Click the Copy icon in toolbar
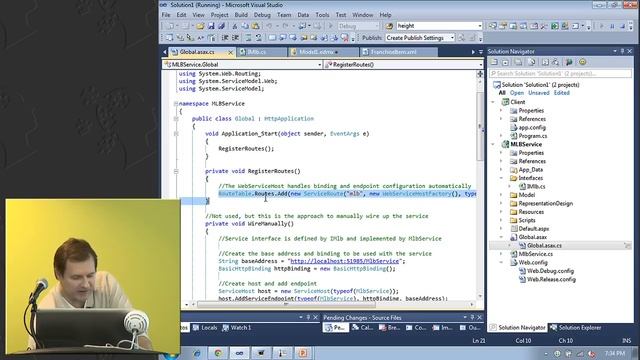This screenshot has width=640, height=360. tap(245, 26)
